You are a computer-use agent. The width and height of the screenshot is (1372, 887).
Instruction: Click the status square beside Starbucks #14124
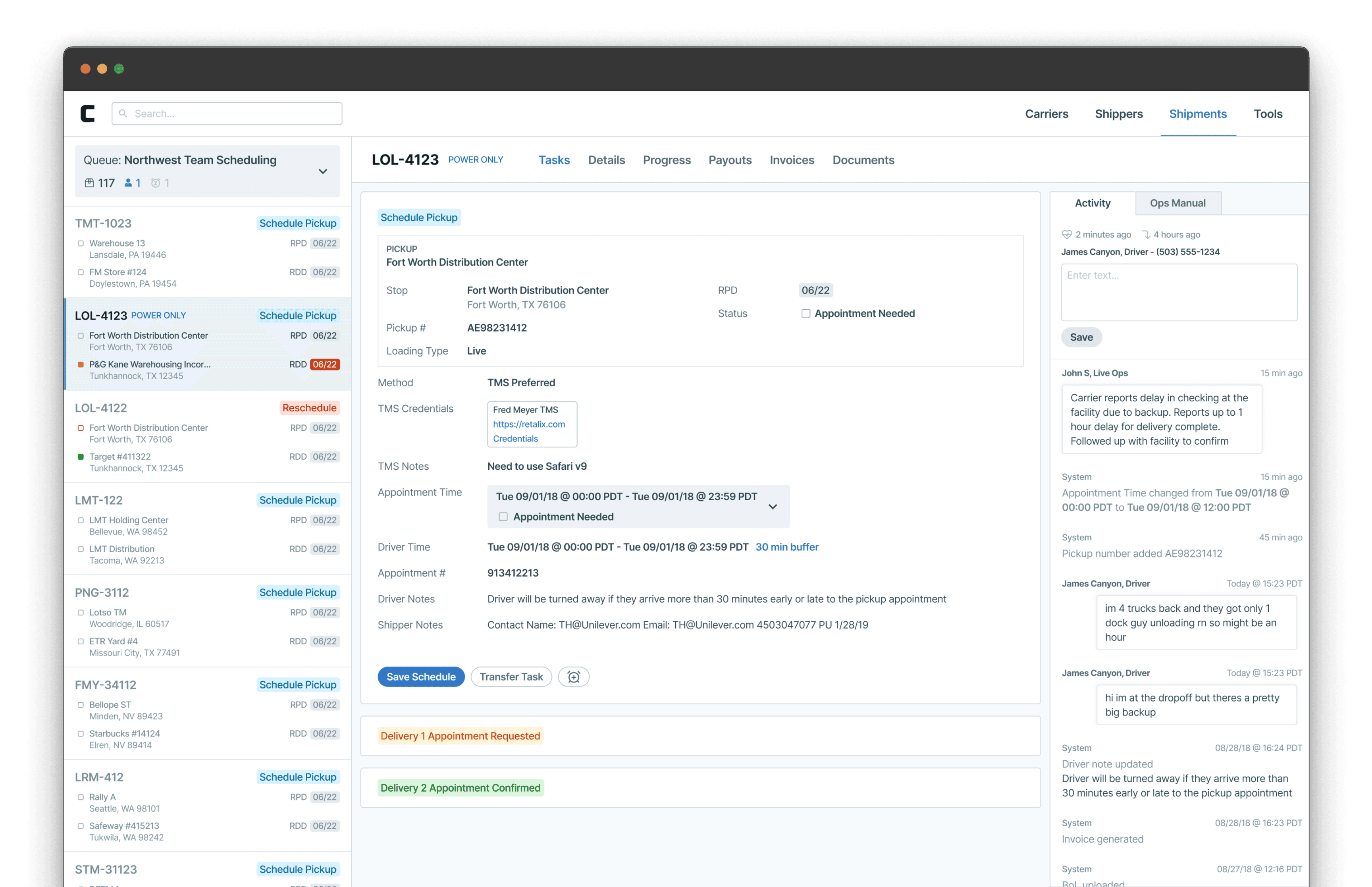(x=81, y=734)
